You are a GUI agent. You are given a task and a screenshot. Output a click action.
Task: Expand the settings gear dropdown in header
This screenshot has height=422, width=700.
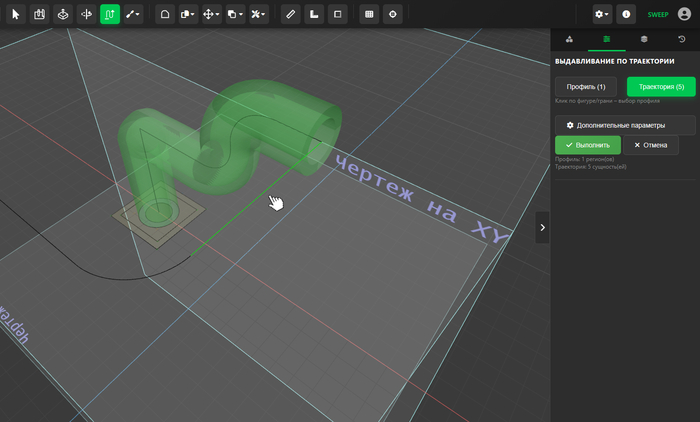[x=602, y=14]
